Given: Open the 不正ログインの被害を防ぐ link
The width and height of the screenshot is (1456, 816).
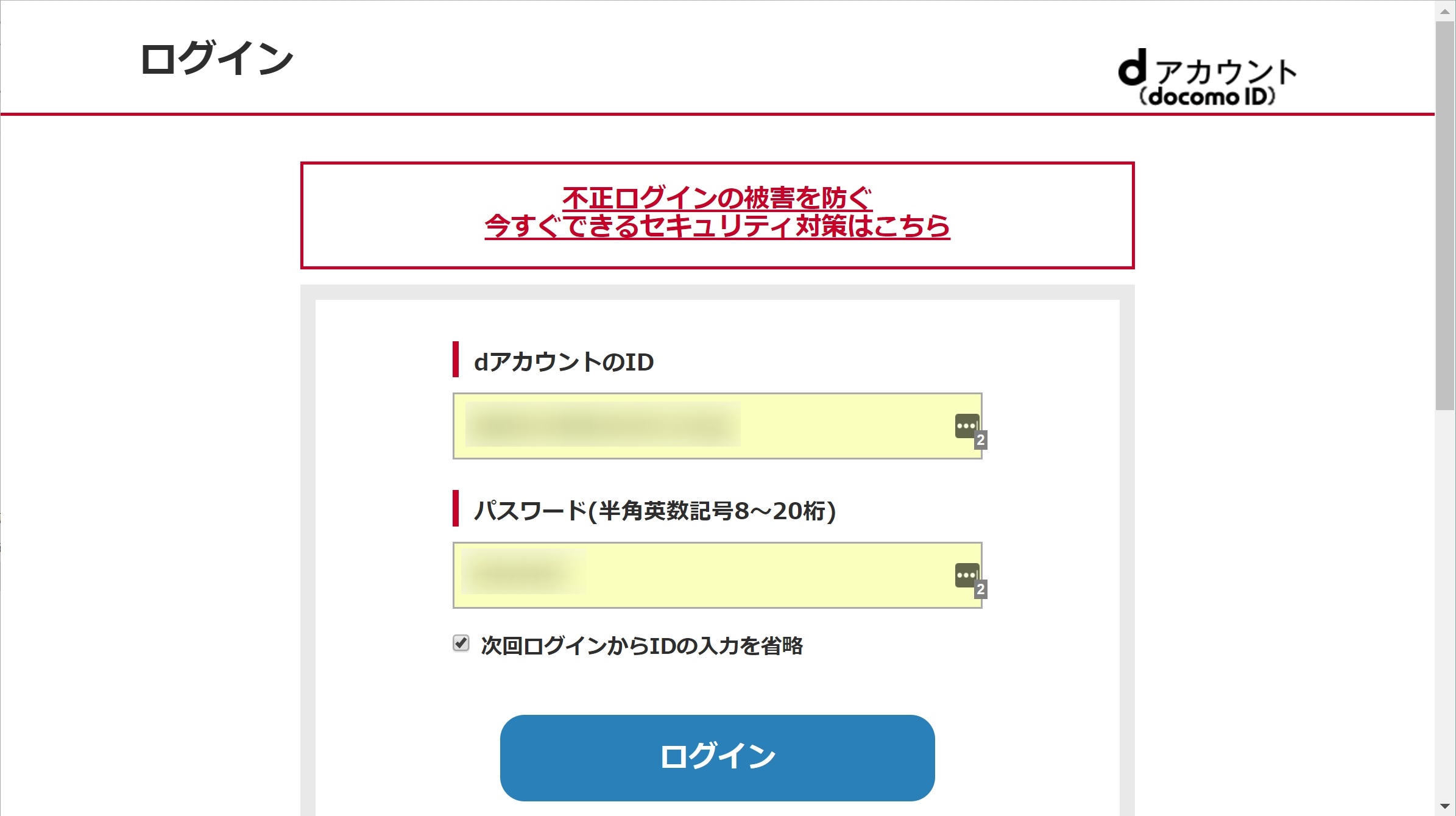Looking at the screenshot, I should coord(717,198).
